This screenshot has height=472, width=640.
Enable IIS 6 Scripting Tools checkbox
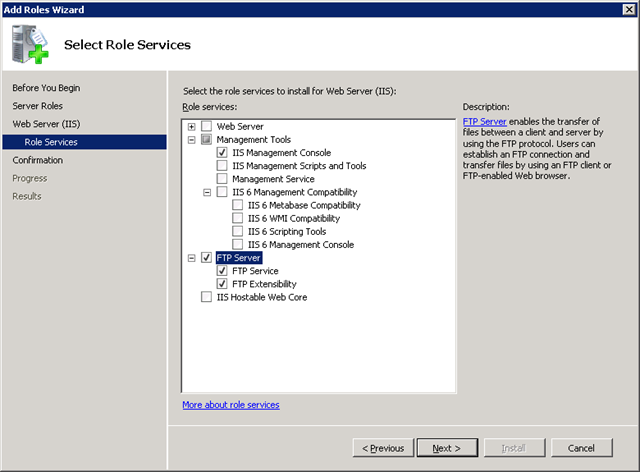pos(238,231)
